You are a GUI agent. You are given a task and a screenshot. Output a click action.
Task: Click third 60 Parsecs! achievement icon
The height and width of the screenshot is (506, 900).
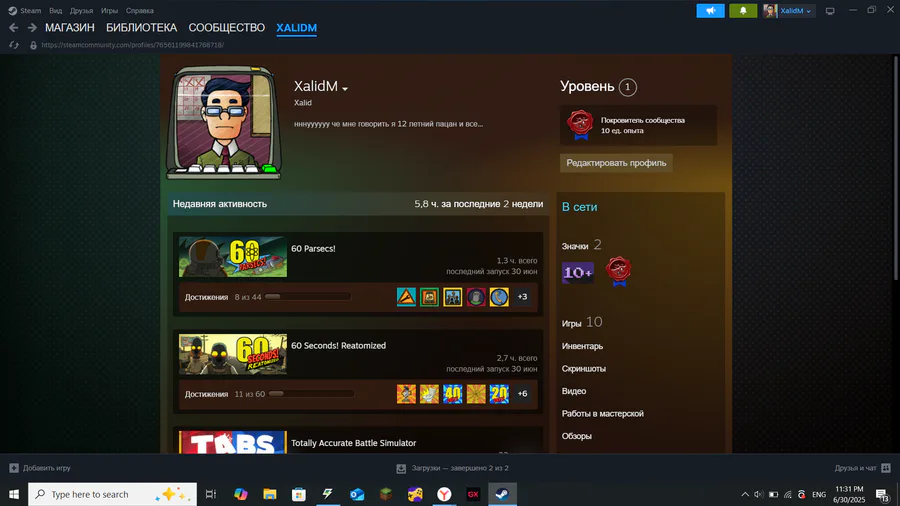tap(452, 297)
